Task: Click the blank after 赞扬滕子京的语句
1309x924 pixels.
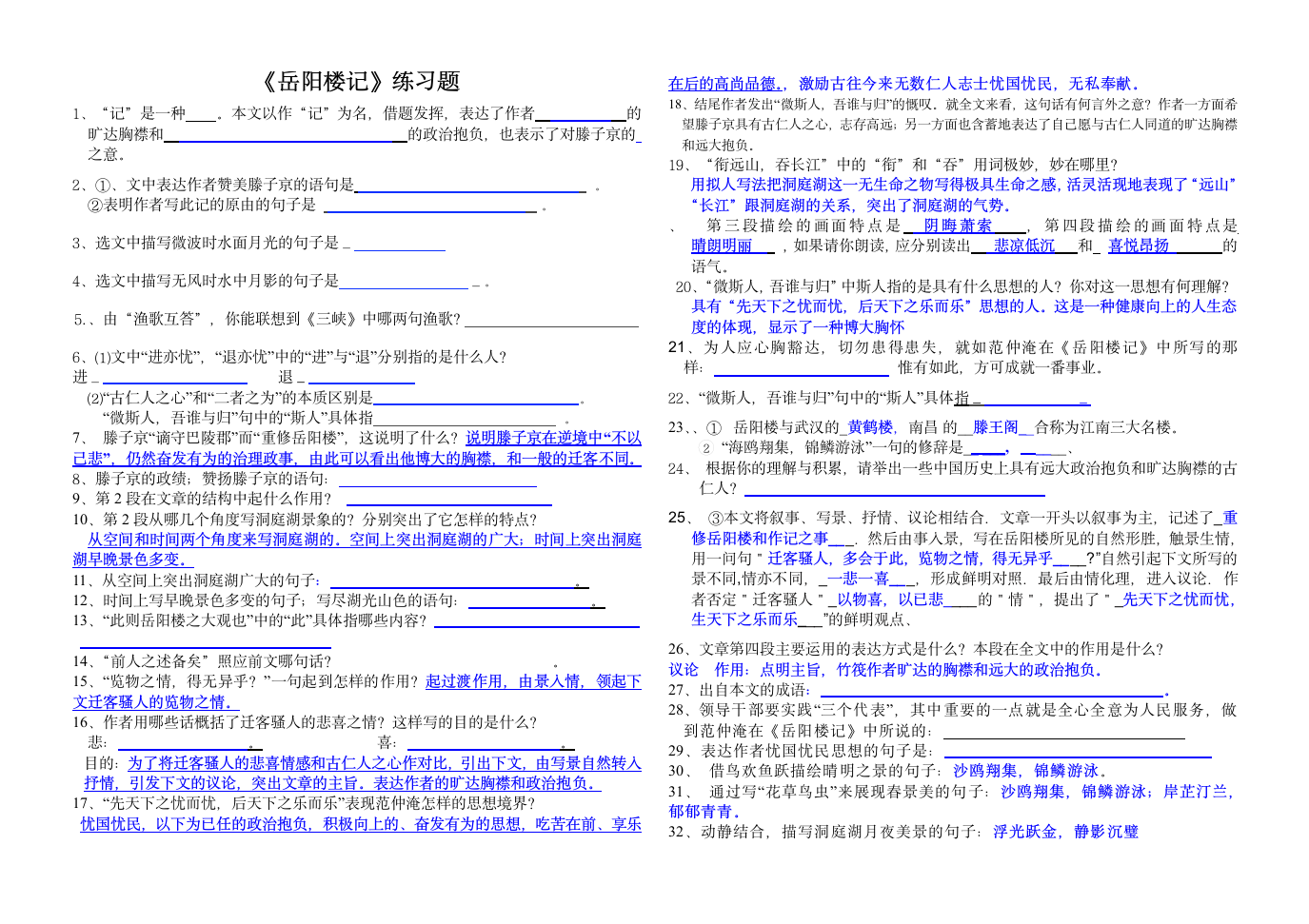Action: pos(438,480)
